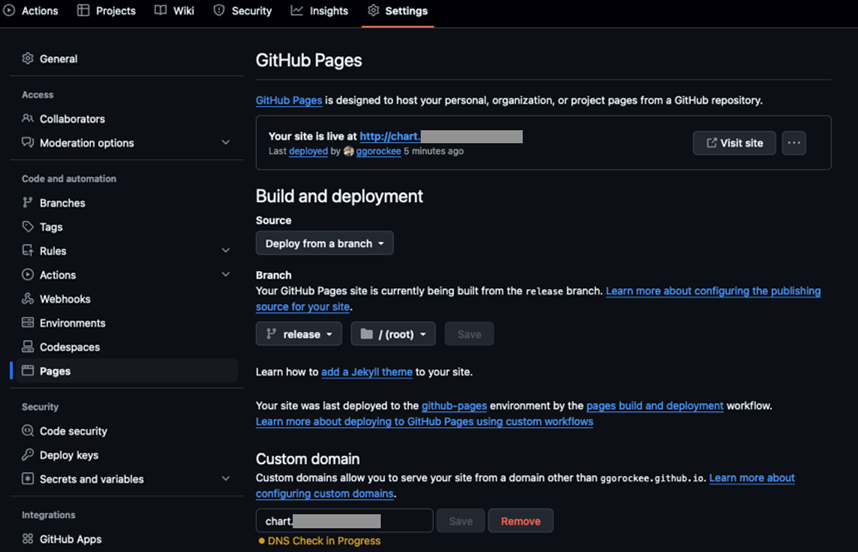Viewport: 858px width, 552px height.
Task: Open the Wiki tab
Action: [x=175, y=10]
